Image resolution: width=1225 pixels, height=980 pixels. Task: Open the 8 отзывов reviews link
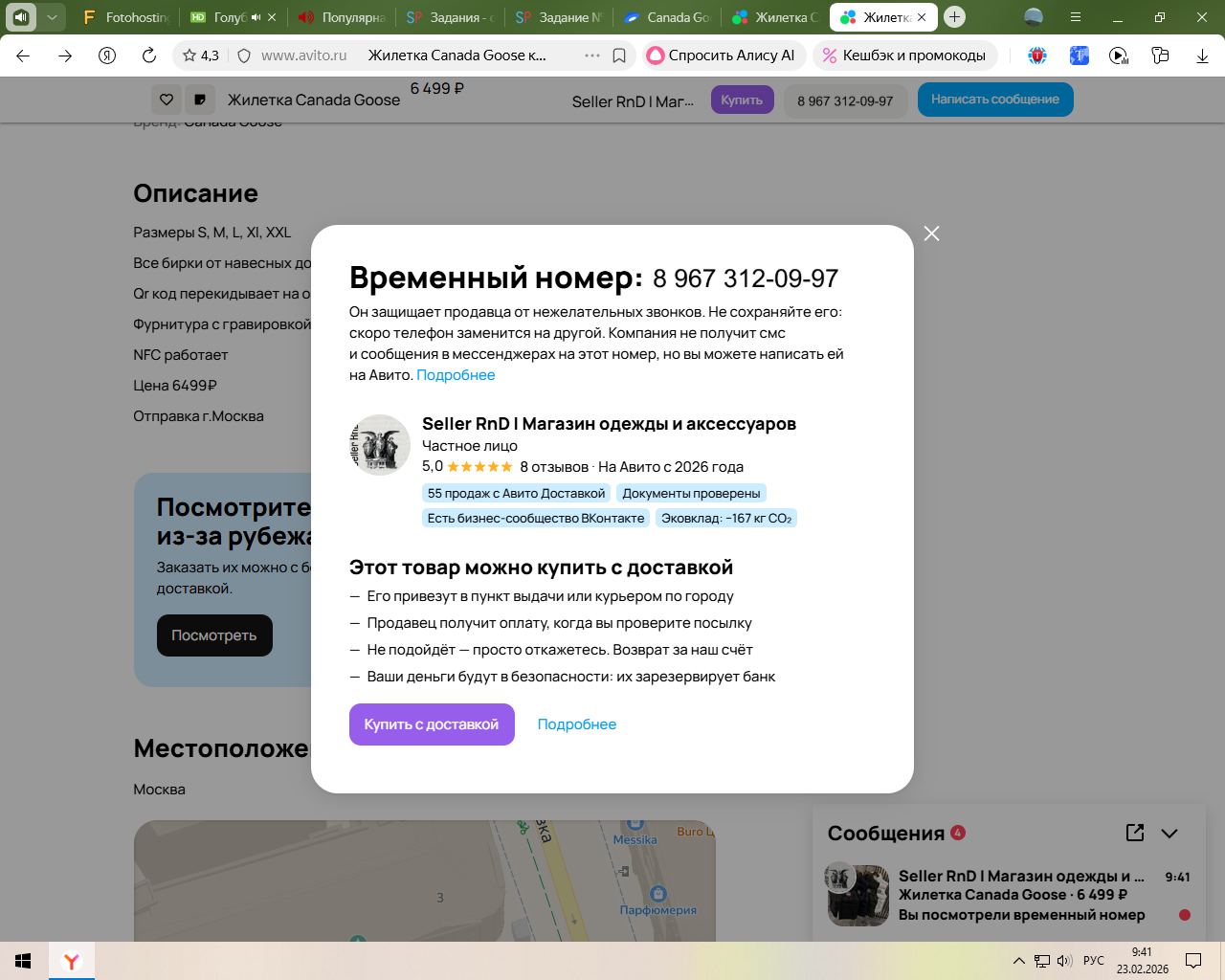pos(554,467)
